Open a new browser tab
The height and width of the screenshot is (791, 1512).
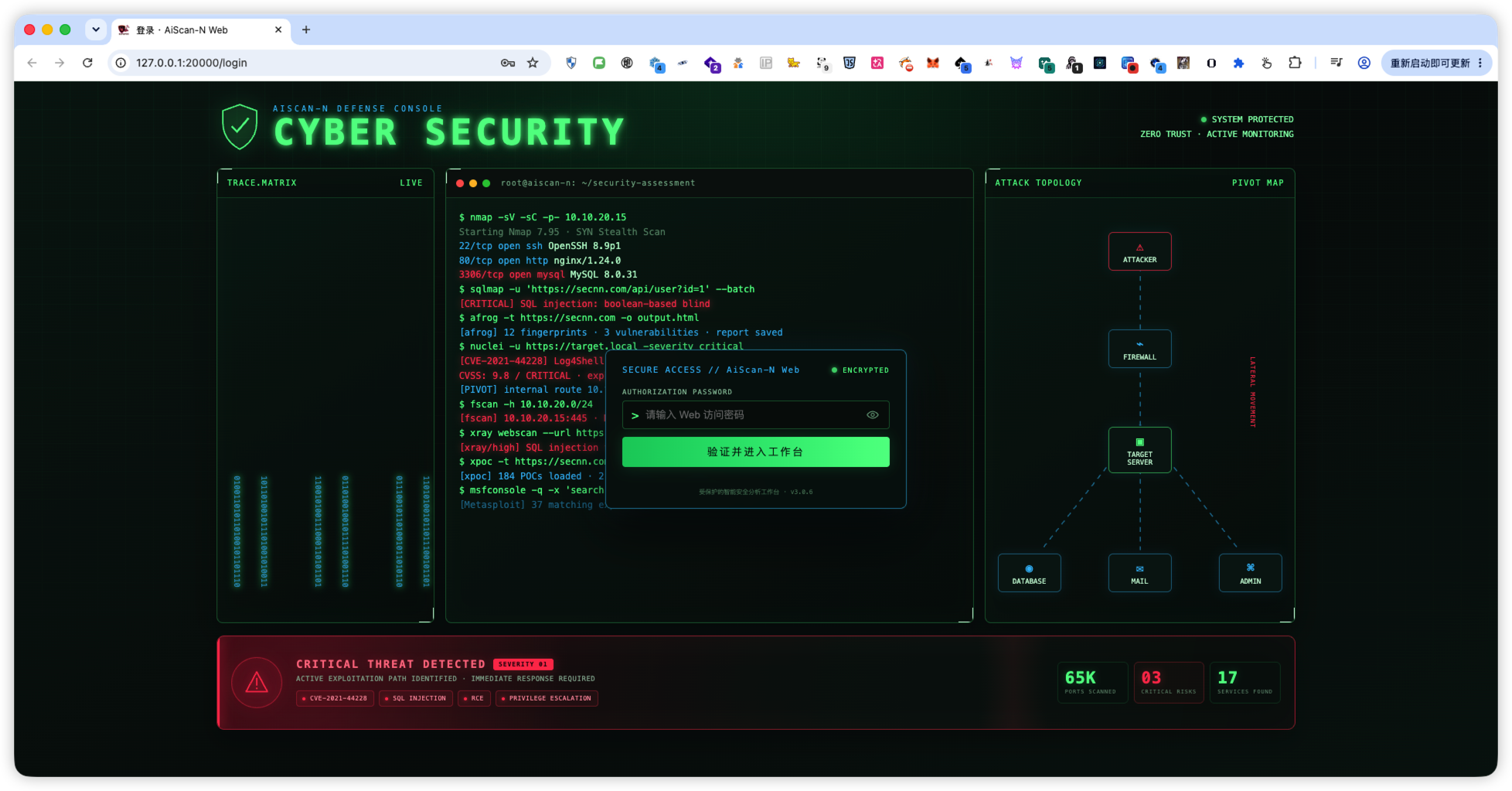[306, 29]
